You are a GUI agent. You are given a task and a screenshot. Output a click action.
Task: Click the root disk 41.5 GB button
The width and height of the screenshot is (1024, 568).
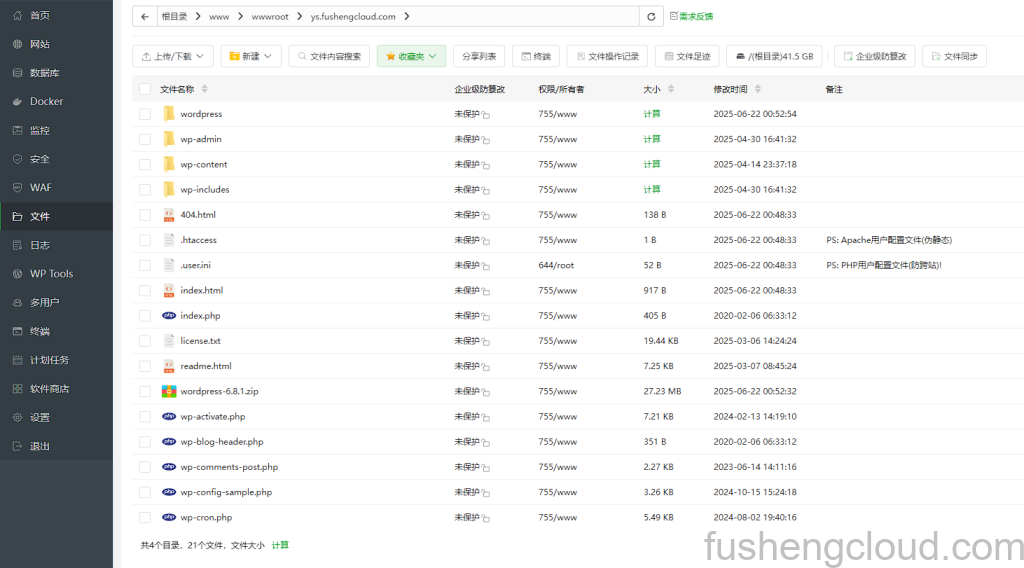click(x=775, y=56)
